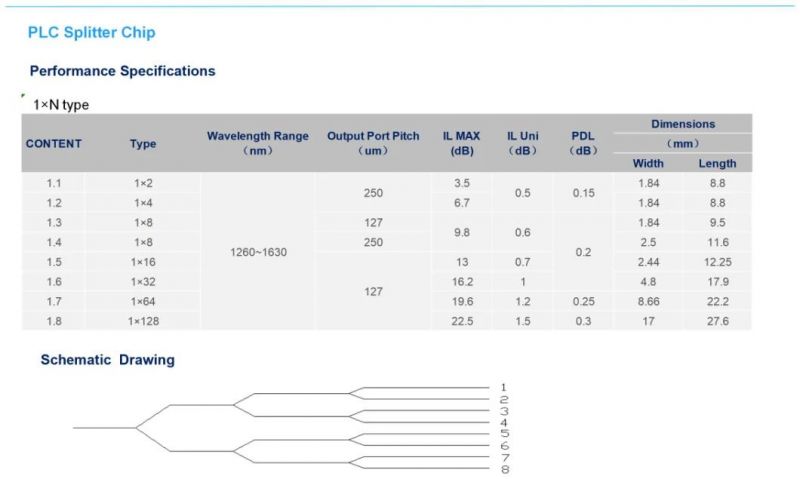Select CONTENT cell '1.1'
The width and height of the screenshot is (800, 479).
54,183
